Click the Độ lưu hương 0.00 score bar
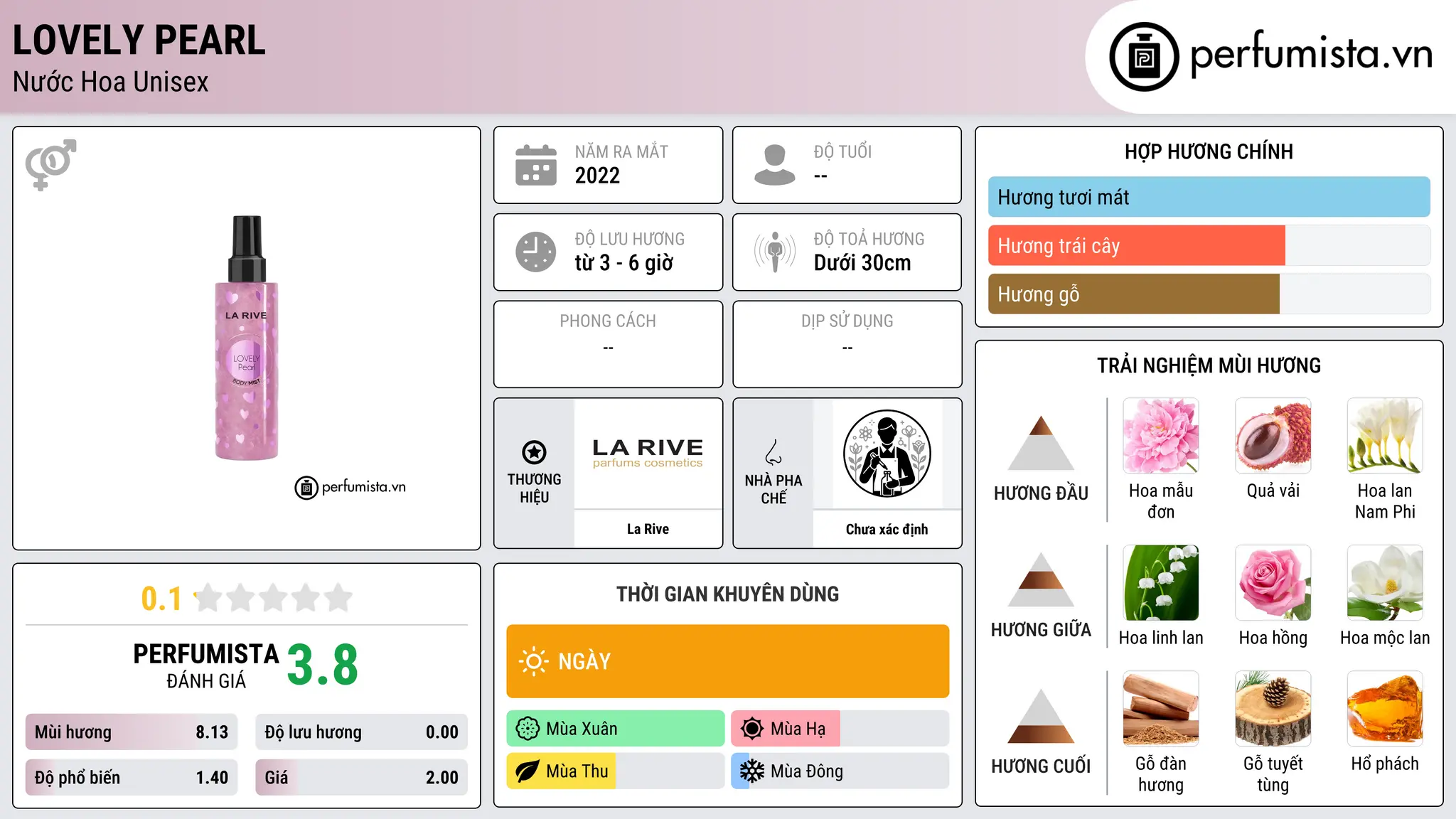 click(361, 732)
